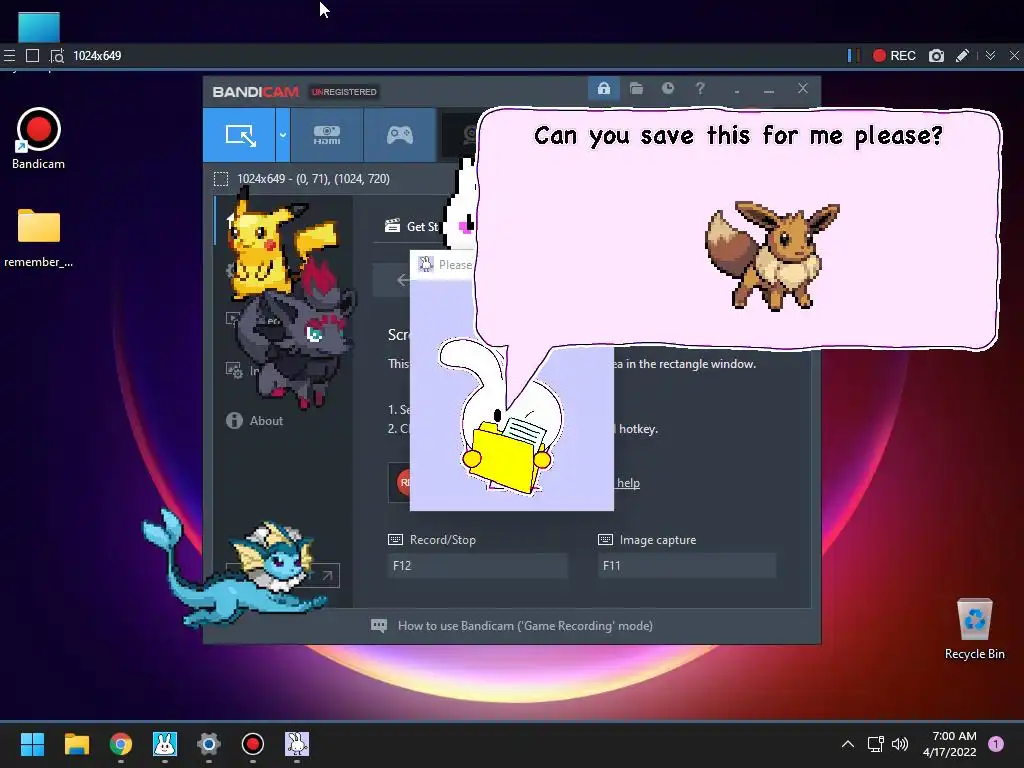Click the Record/Stop hotkey field F12
1024x768 pixels.
click(477, 566)
